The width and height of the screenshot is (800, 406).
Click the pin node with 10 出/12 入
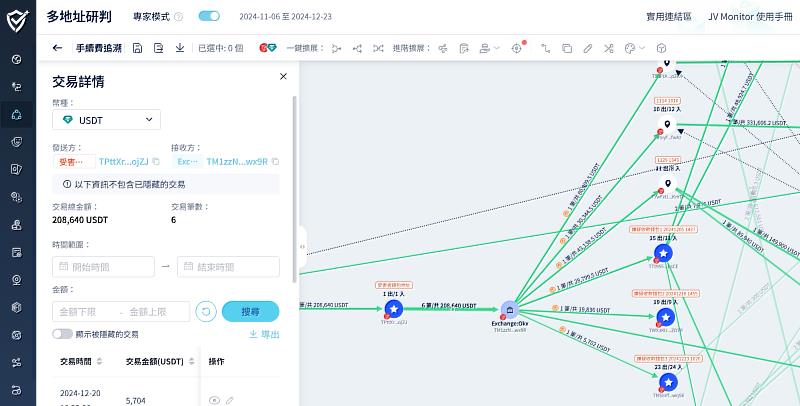point(666,124)
